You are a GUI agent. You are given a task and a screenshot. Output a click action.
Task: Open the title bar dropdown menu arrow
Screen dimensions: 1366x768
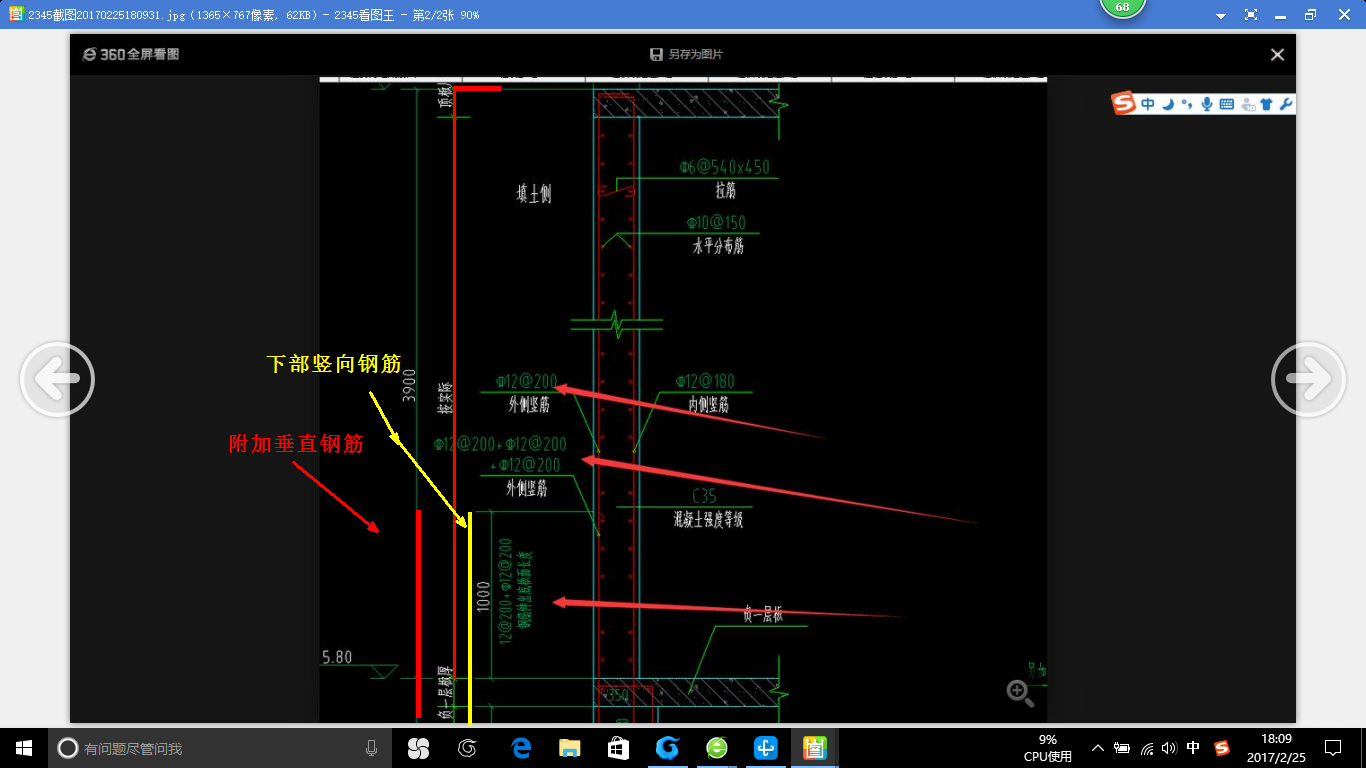pyautogui.click(x=1221, y=15)
